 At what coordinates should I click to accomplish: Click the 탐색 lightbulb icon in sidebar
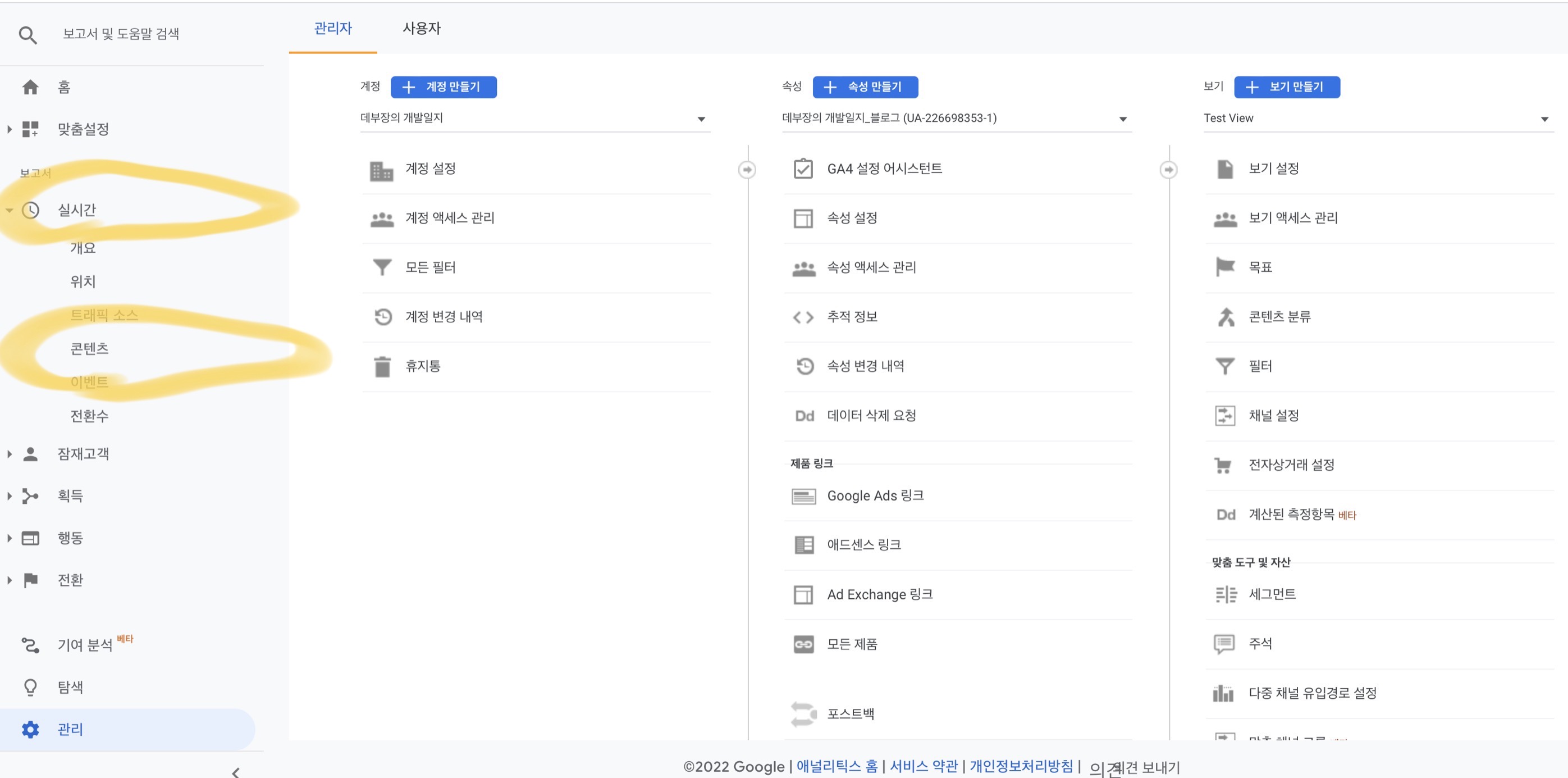coord(30,687)
